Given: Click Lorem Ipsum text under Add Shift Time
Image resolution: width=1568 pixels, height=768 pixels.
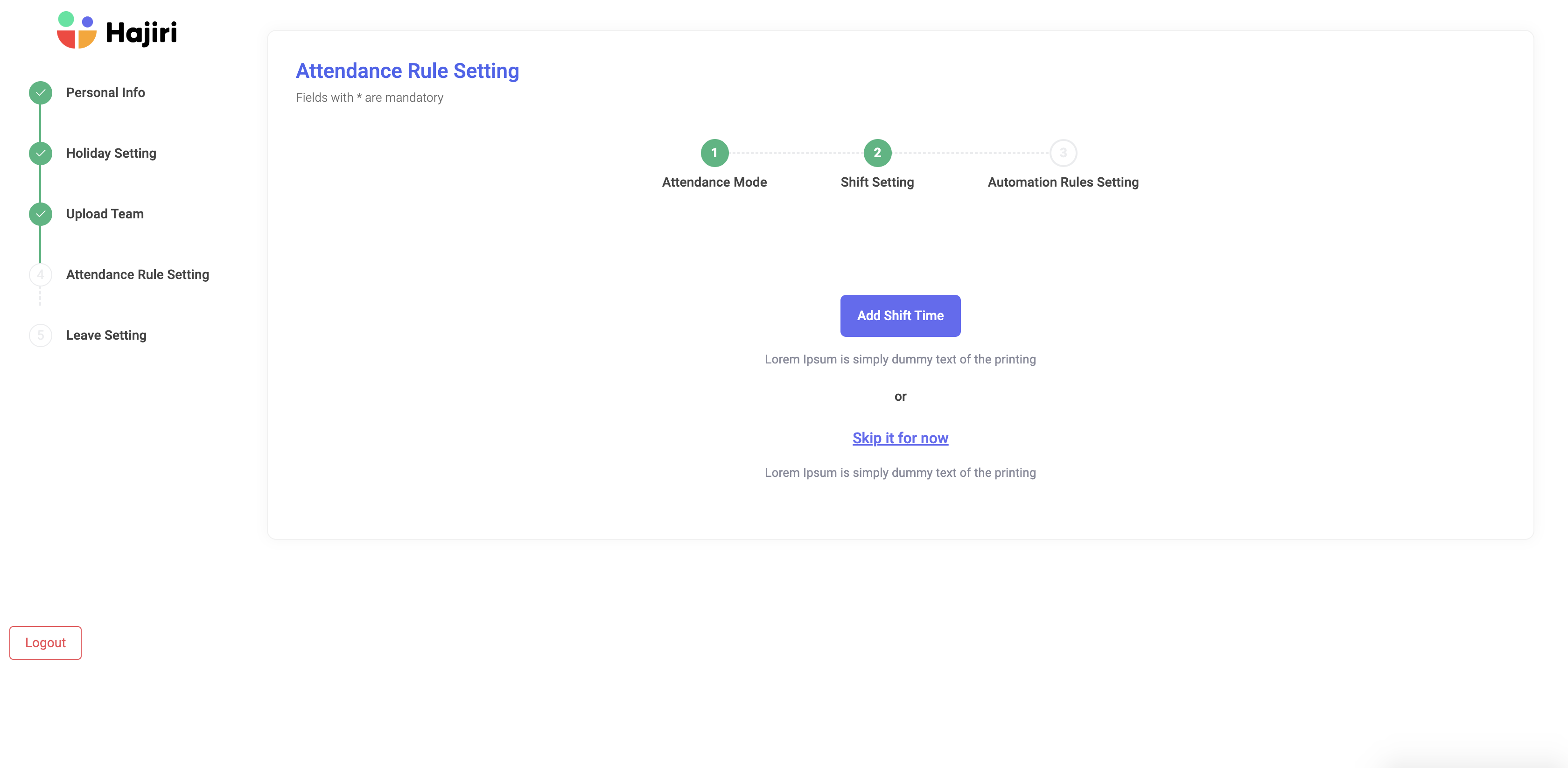Looking at the screenshot, I should (x=900, y=359).
